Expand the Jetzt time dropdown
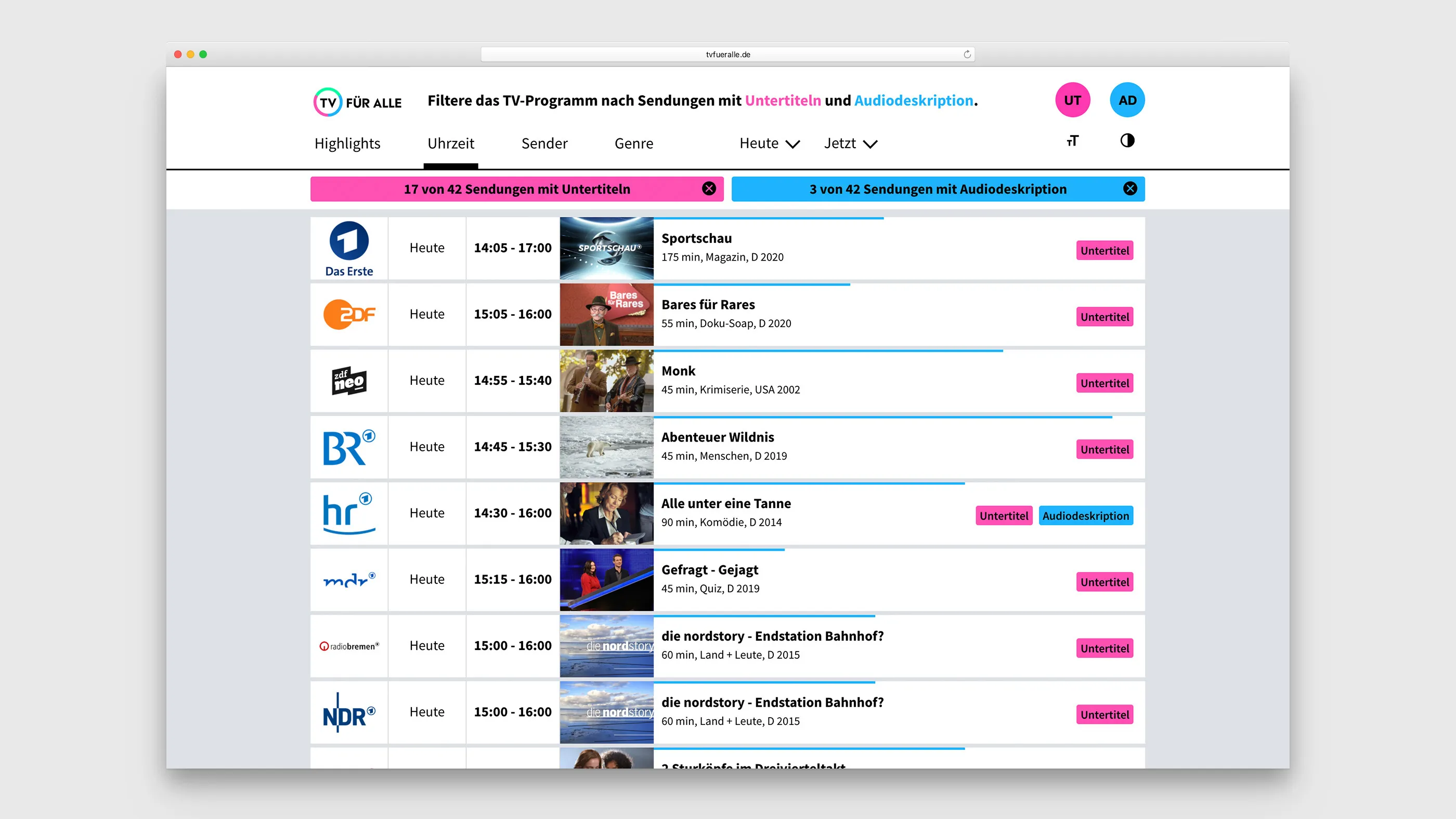 (851, 144)
